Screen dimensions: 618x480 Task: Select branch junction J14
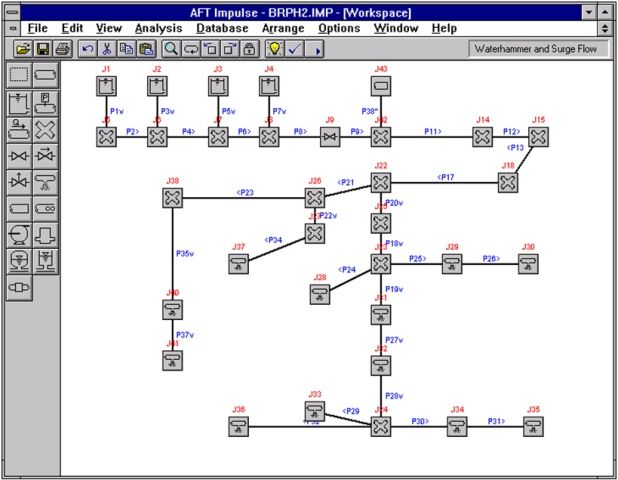click(x=482, y=137)
